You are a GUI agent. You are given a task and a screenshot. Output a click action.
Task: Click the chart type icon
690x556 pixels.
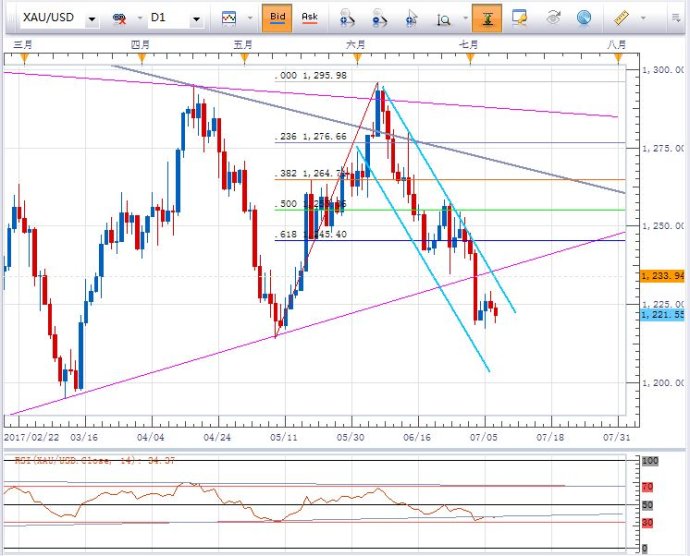click(x=230, y=18)
